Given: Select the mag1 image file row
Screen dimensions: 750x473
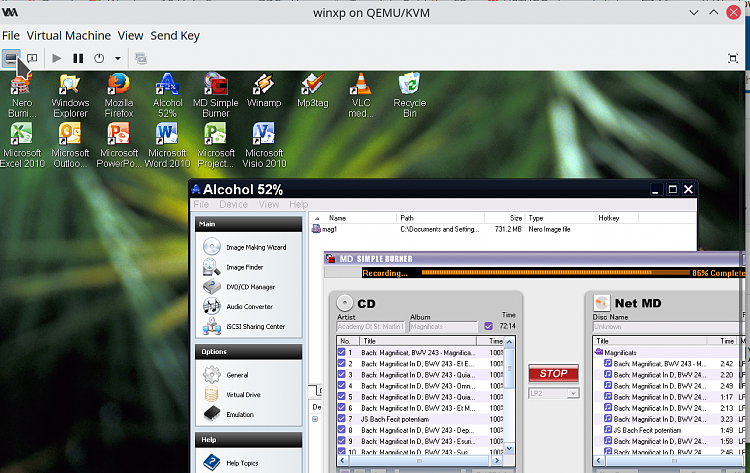Looking at the screenshot, I should pos(502,229).
